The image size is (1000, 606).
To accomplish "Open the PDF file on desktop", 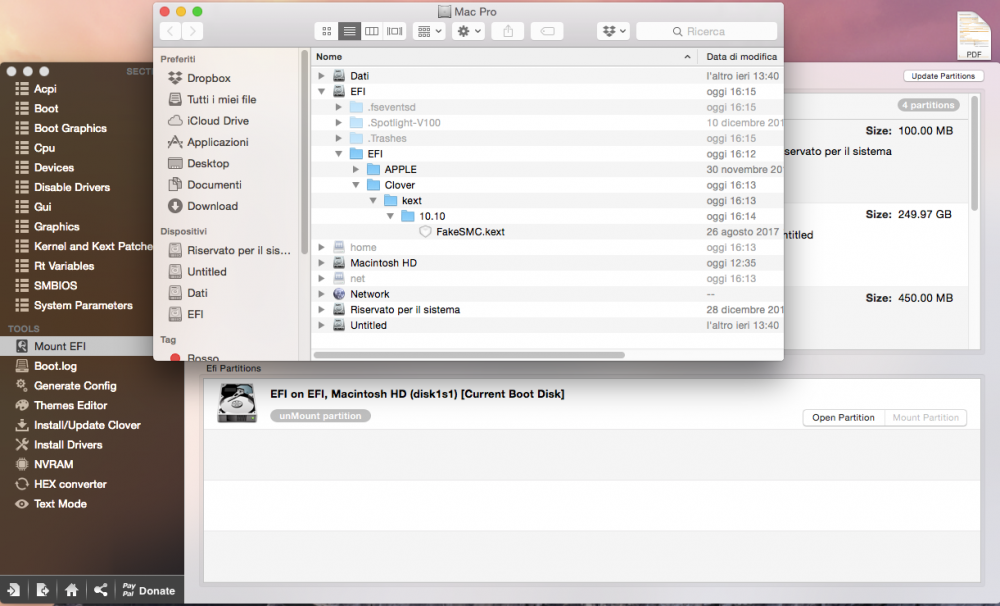I will (974, 35).
